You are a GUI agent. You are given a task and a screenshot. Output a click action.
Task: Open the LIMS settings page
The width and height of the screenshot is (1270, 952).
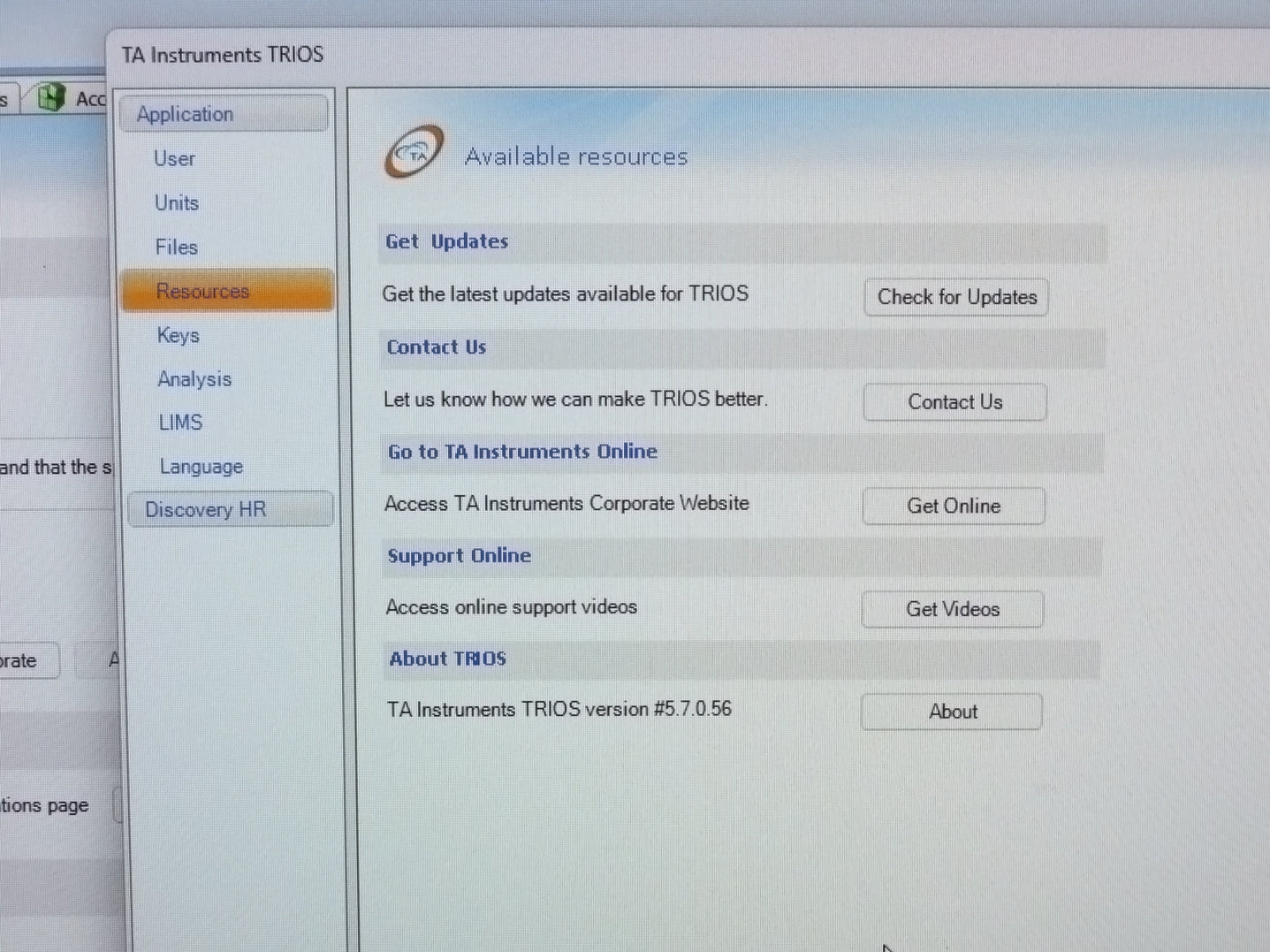181,423
